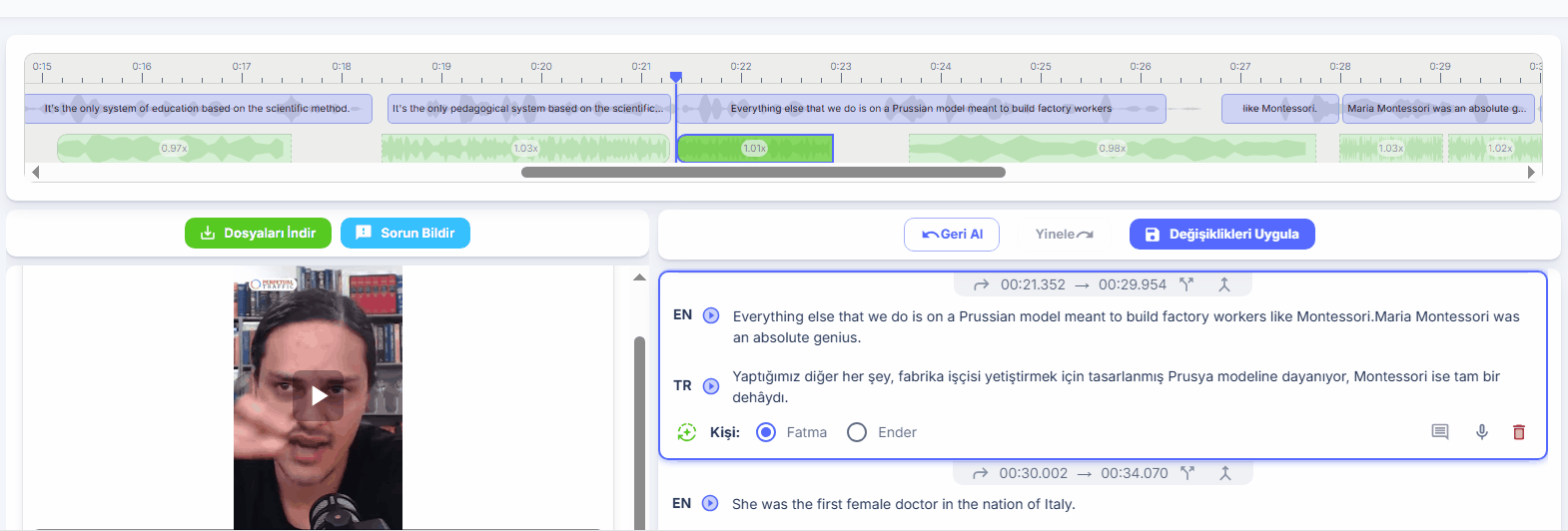Play the TR audio for the Yaptığımız segment
This screenshot has width=1568, height=531.
click(x=711, y=386)
